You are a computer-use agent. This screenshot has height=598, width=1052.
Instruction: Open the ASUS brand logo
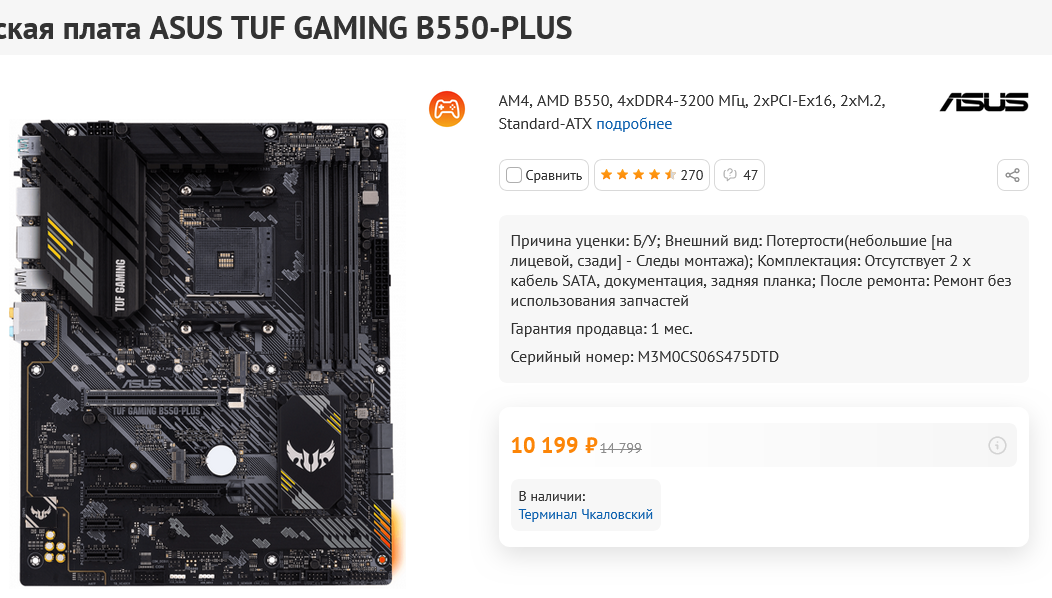(984, 102)
